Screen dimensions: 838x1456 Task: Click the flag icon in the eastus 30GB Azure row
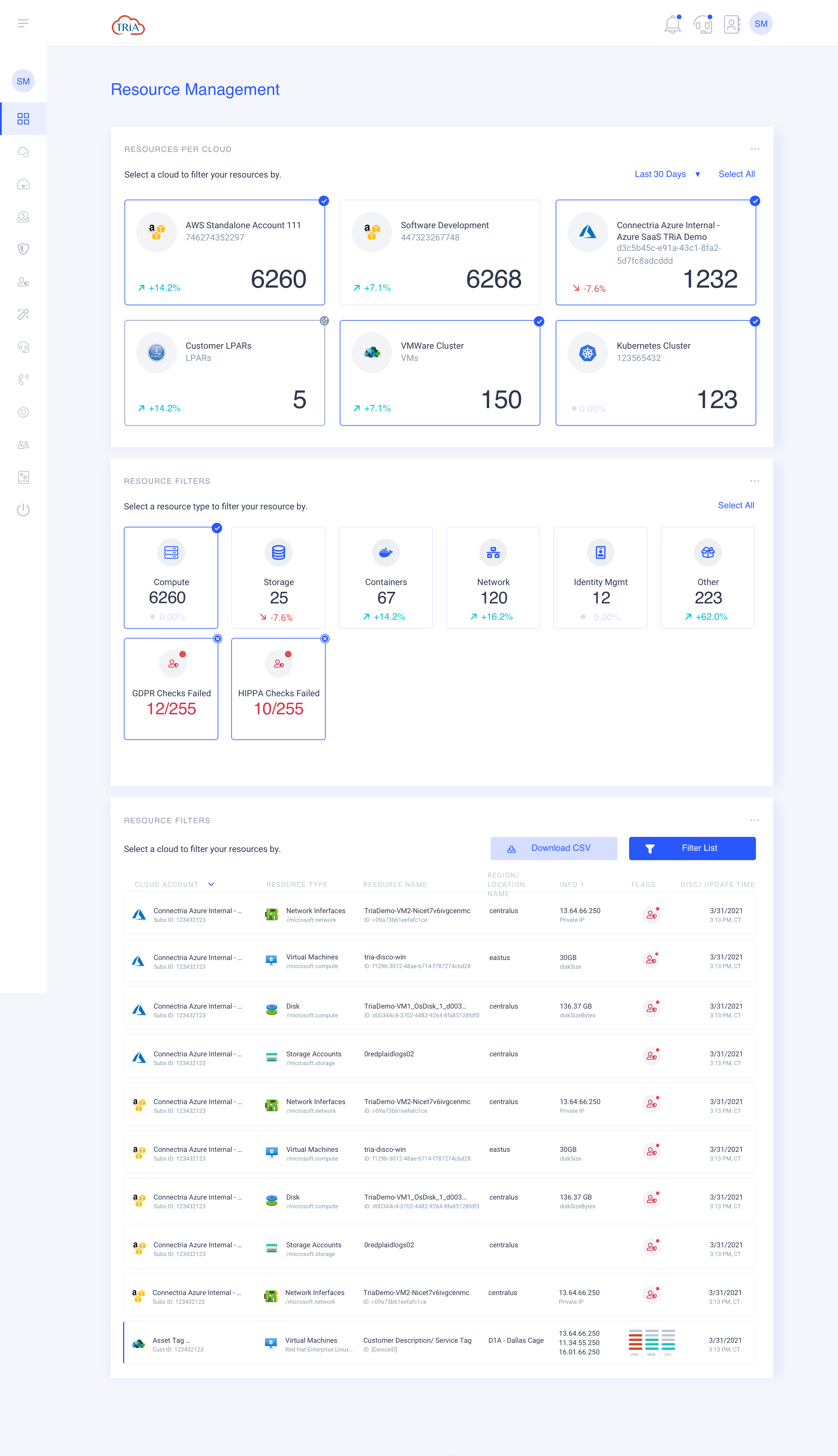click(x=651, y=960)
